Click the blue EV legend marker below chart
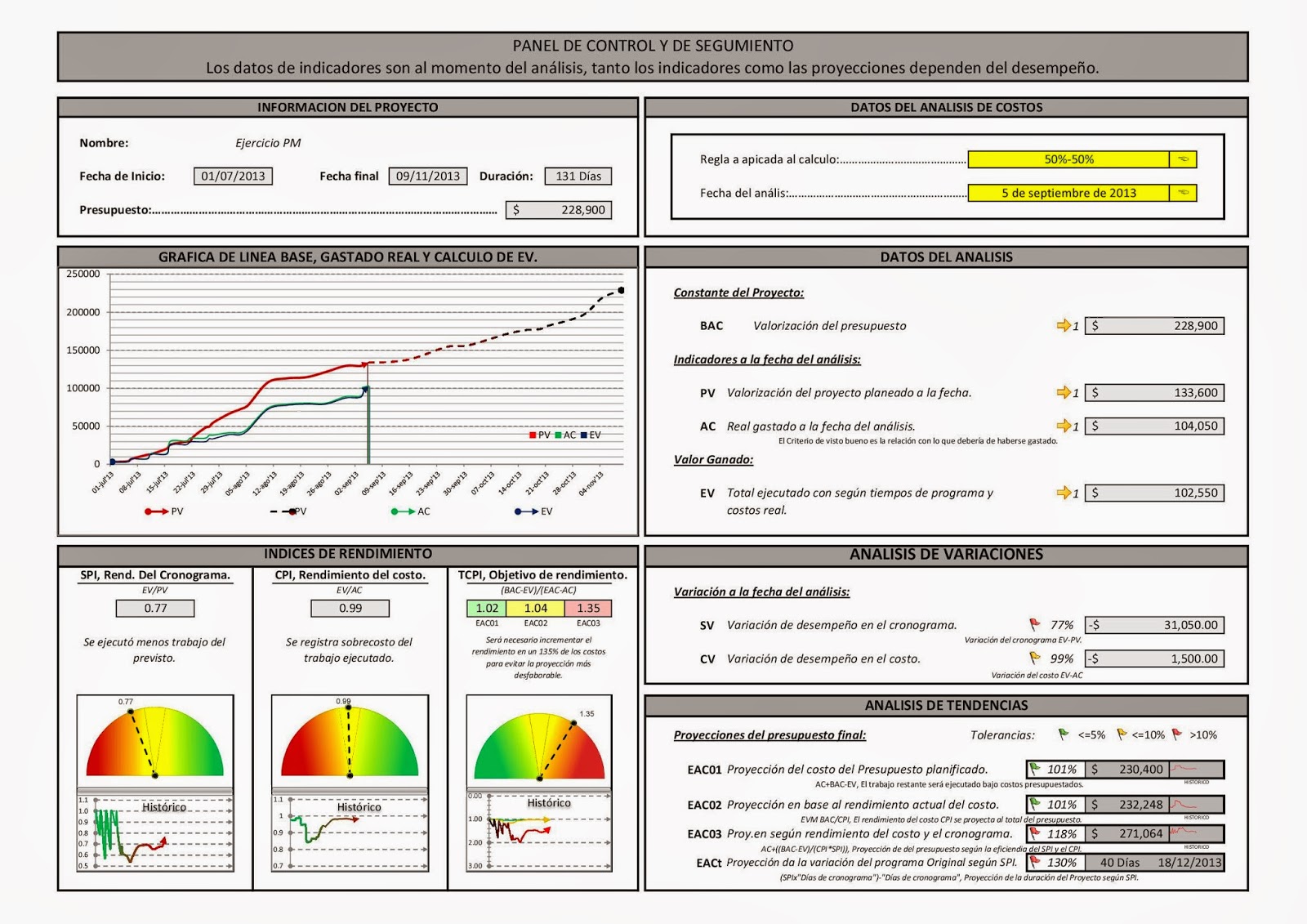Image resolution: width=1307 pixels, height=924 pixels. point(526,511)
